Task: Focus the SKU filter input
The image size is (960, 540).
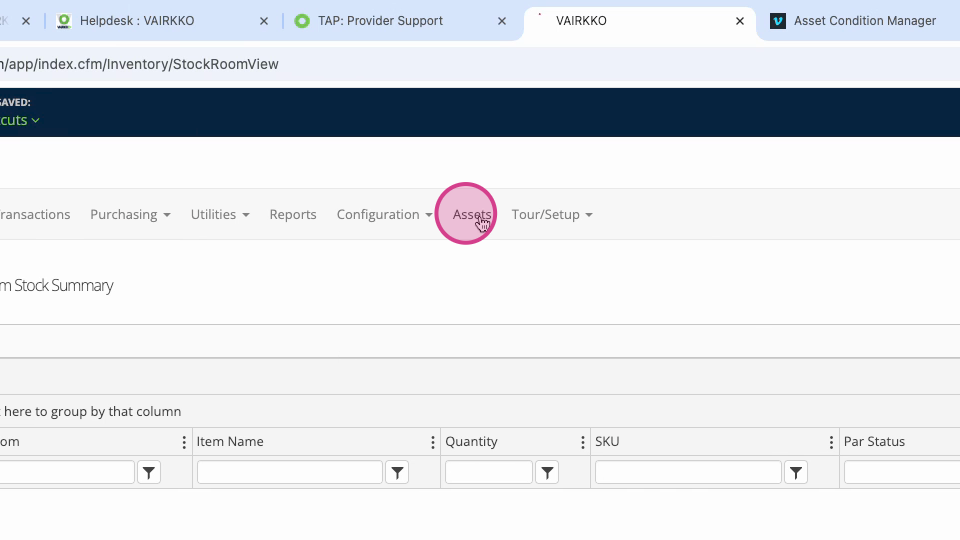Action: [x=688, y=472]
